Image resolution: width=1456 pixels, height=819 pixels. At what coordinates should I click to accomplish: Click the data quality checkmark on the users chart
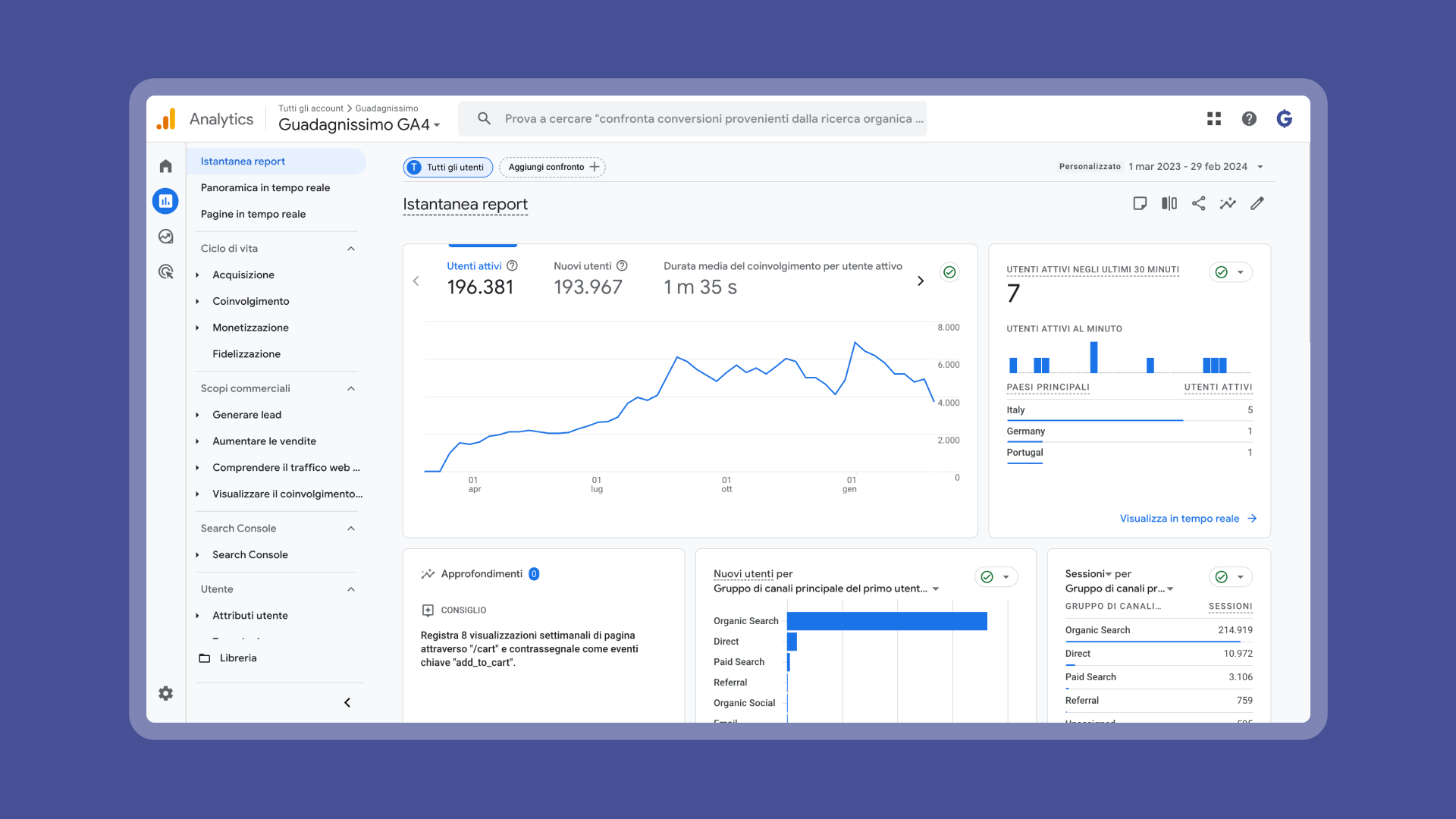(949, 272)
